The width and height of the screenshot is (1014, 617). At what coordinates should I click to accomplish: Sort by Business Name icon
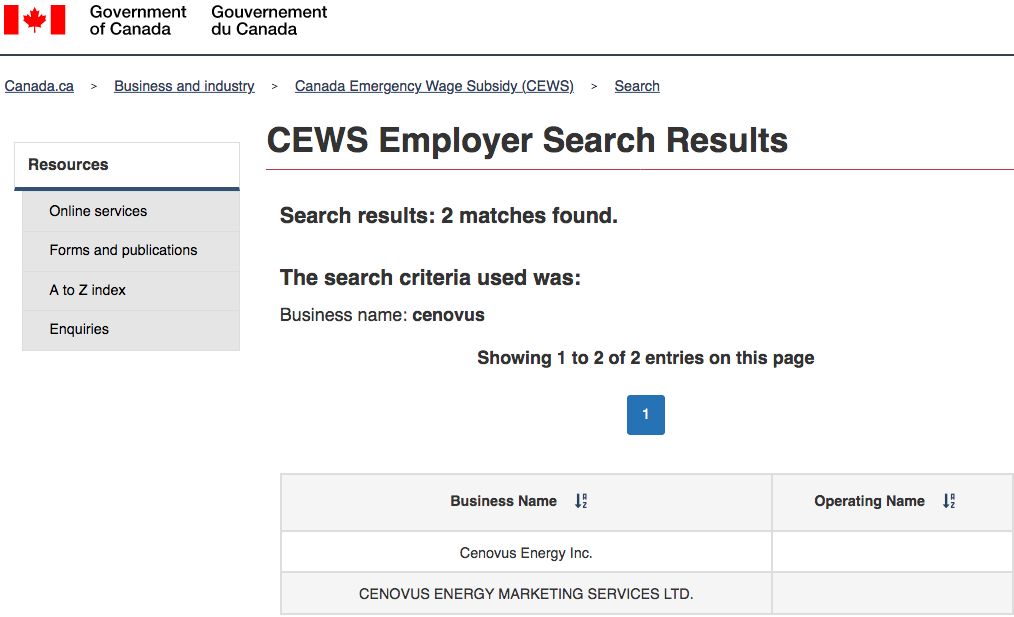tap(581, 501)
